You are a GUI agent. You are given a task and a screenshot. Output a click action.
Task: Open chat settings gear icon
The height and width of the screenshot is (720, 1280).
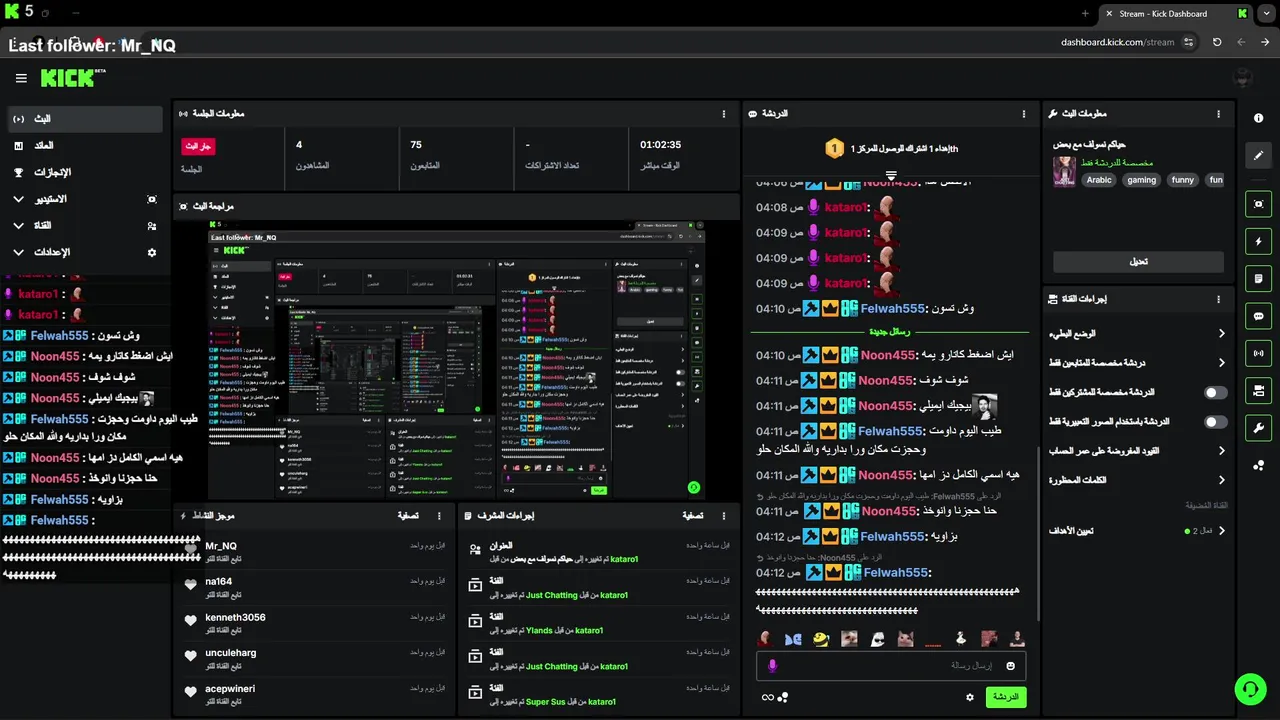[969, 697]
